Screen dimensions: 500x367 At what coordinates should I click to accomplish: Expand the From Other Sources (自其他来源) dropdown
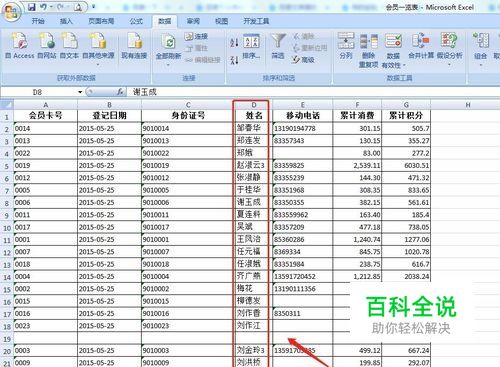tap(98, 64)
